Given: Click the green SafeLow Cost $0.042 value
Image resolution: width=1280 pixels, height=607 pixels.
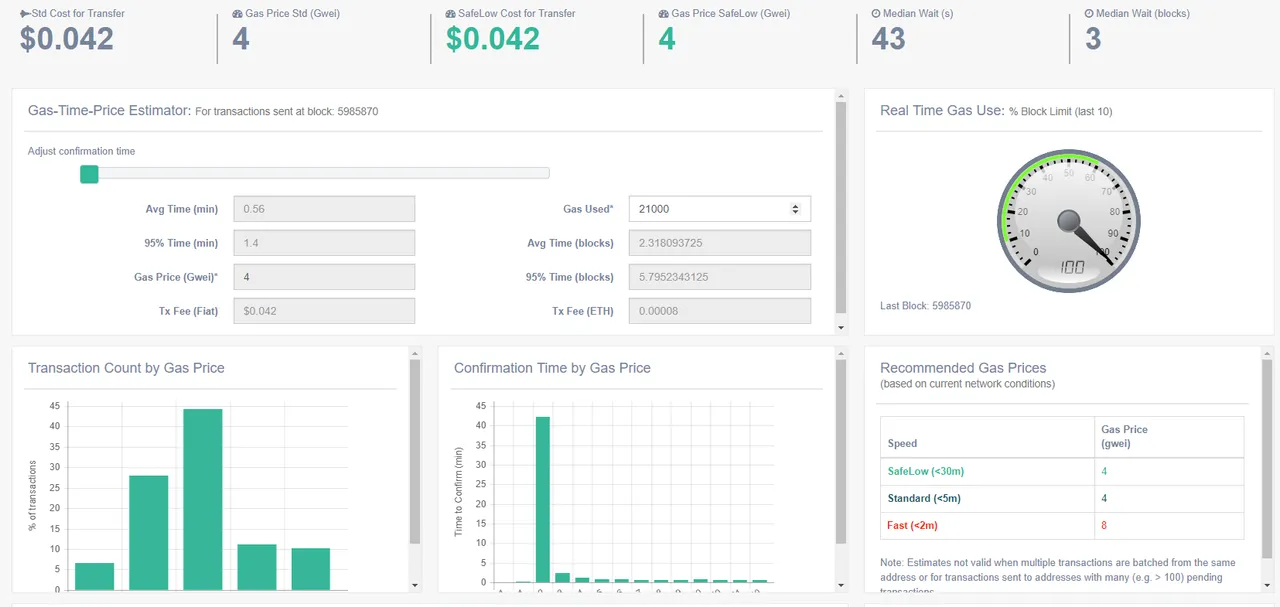Looking at the screenshot, I should (x=493, y=39).
